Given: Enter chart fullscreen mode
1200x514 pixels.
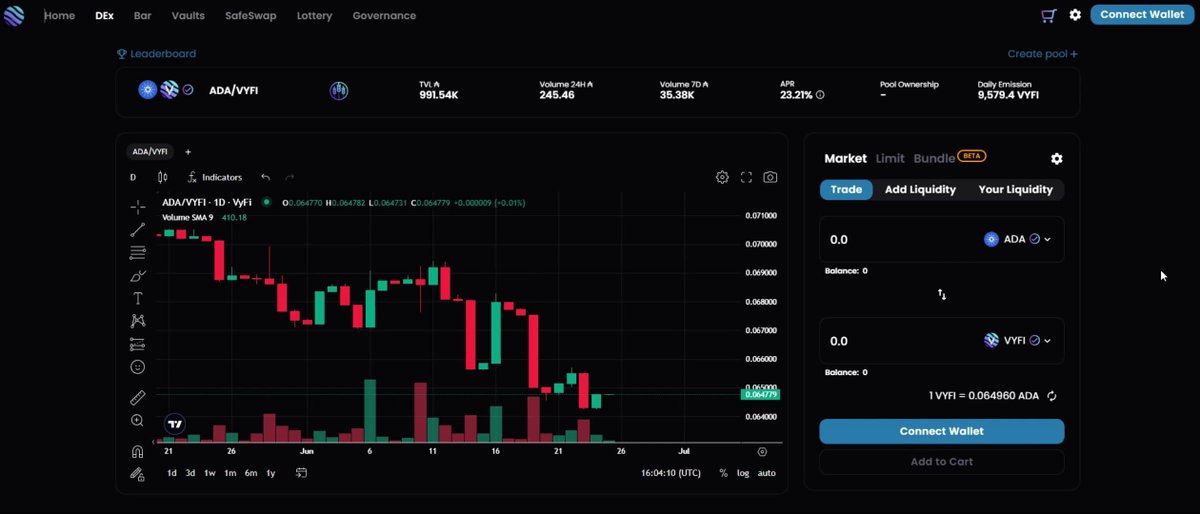Looking at the screenshot, I should point(746,177).
